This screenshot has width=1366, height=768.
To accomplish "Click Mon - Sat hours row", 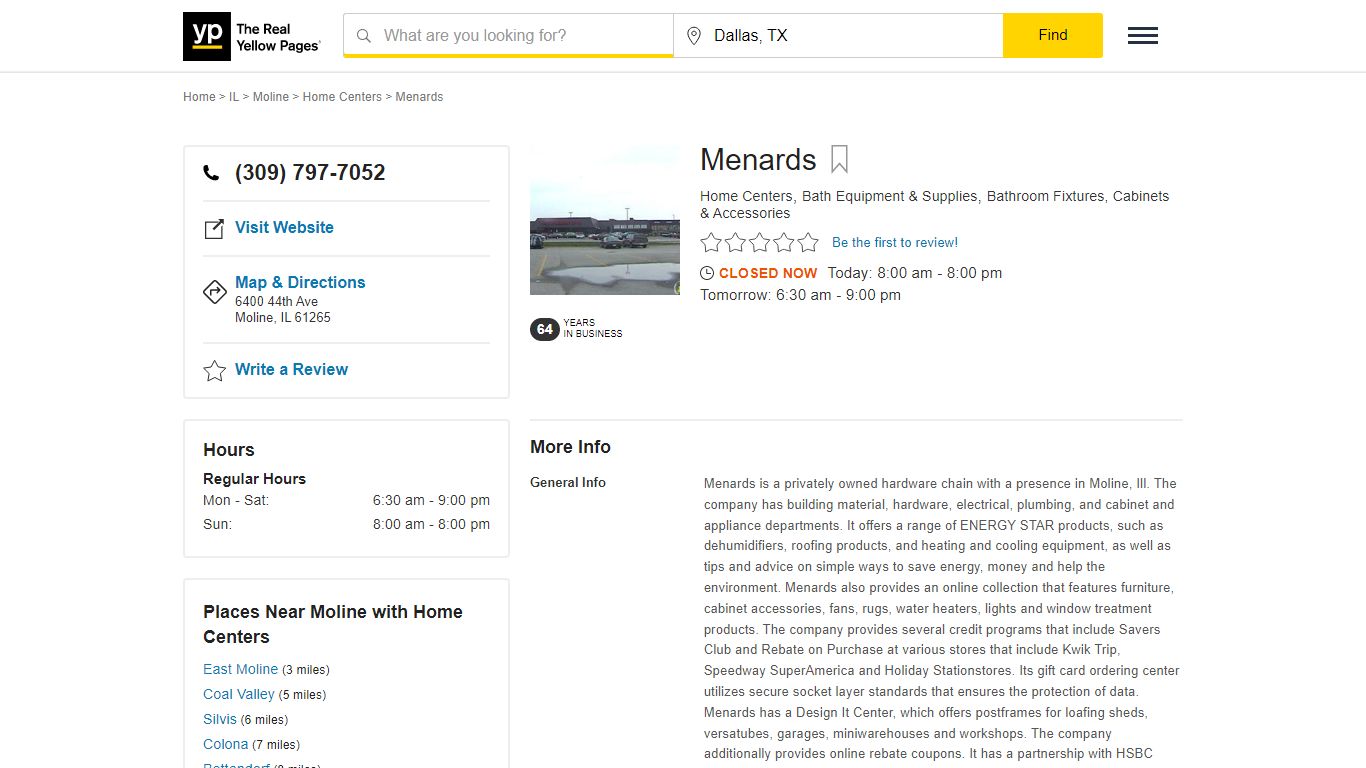I will 346,500.
